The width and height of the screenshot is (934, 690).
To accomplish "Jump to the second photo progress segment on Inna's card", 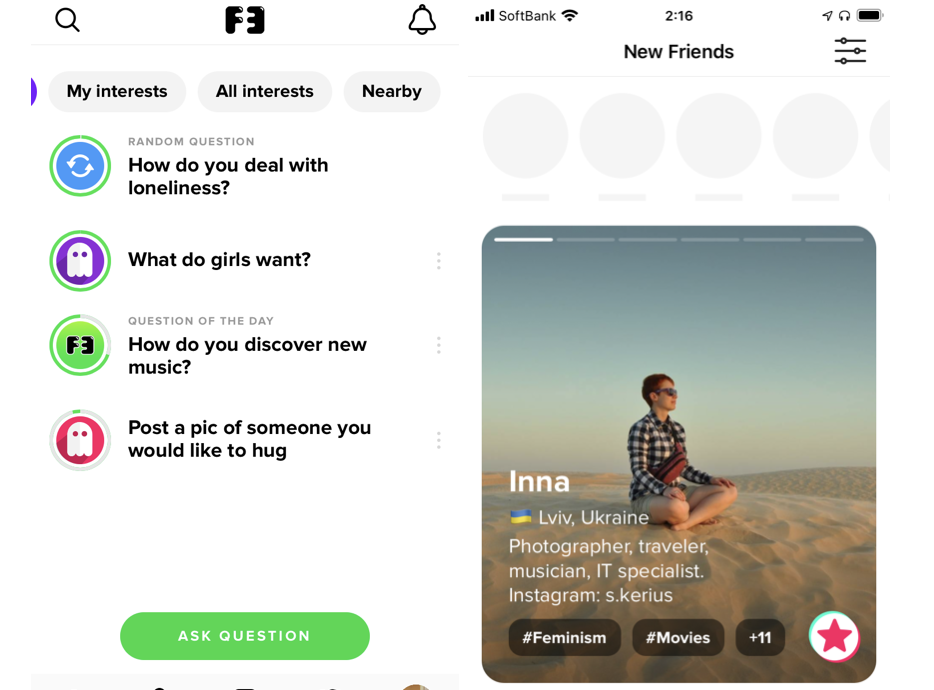I will click(x=586, y=240).
